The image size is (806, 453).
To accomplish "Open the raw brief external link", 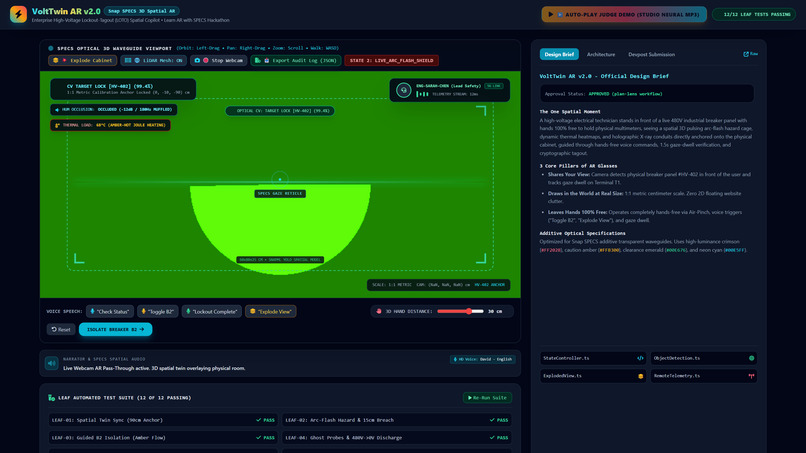I will pos(750,54).
